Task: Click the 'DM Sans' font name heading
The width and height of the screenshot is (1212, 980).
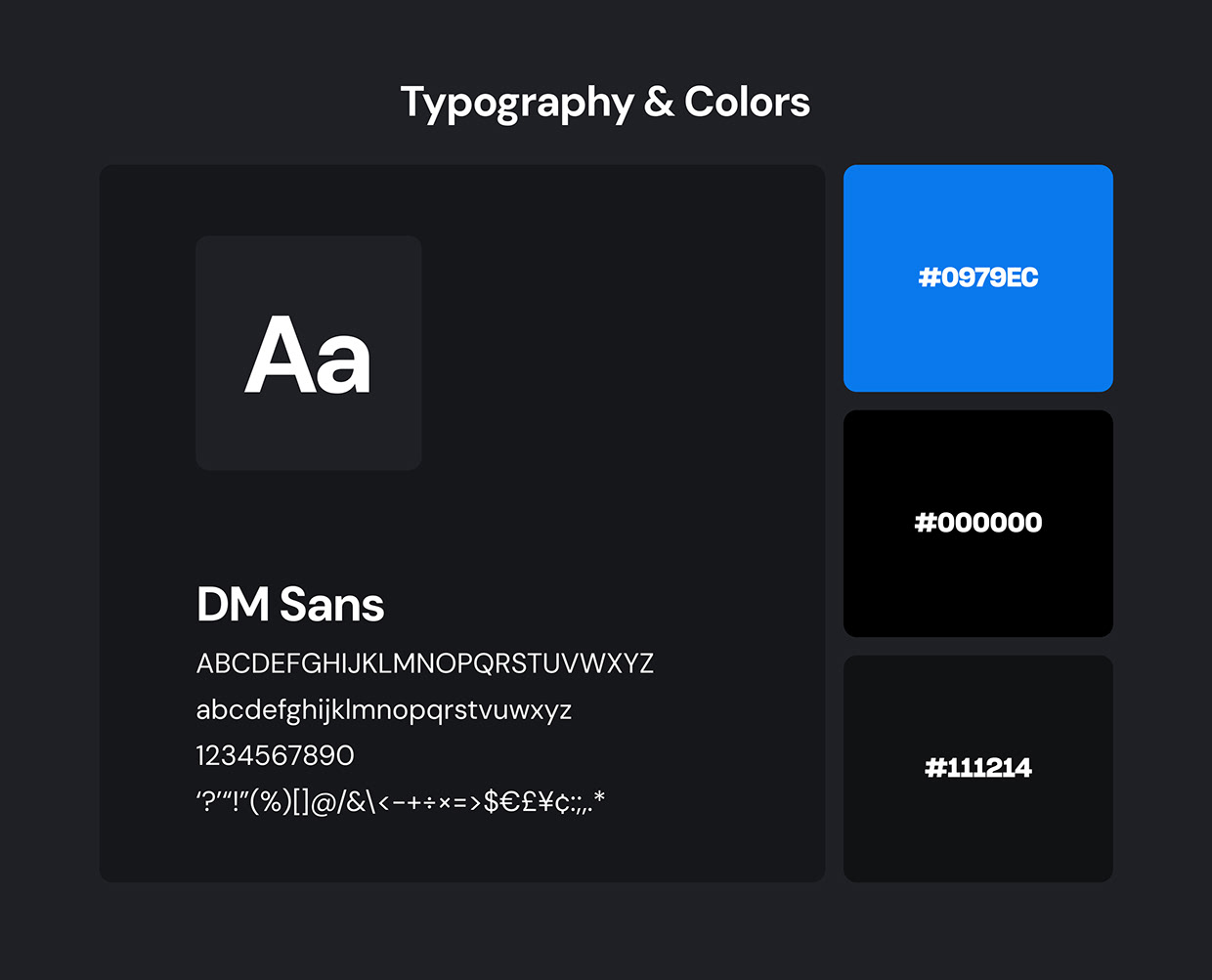Action: pos(290,605)
